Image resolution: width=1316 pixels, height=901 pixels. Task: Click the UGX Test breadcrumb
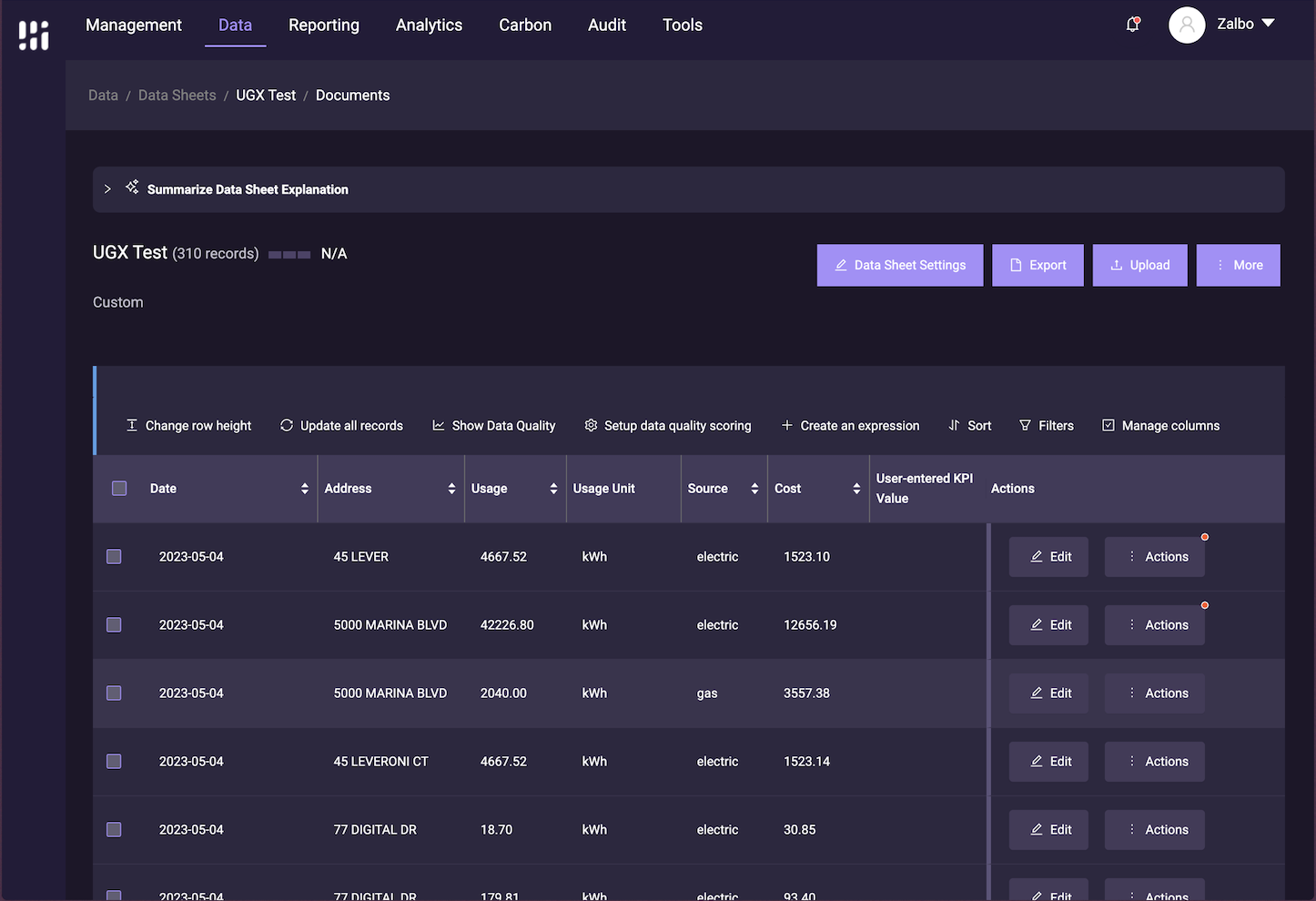266,95
